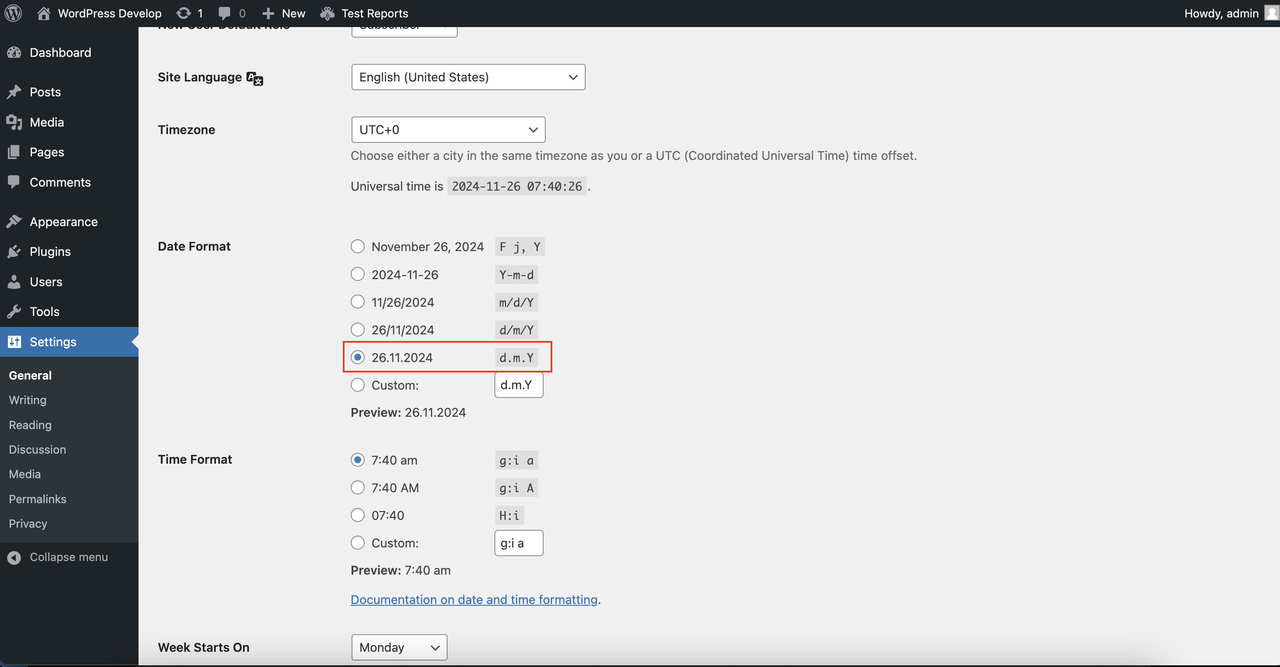1280x667 pixels.
Task: Click the Pages sidebar icon
Action: (x=14, y=152)
